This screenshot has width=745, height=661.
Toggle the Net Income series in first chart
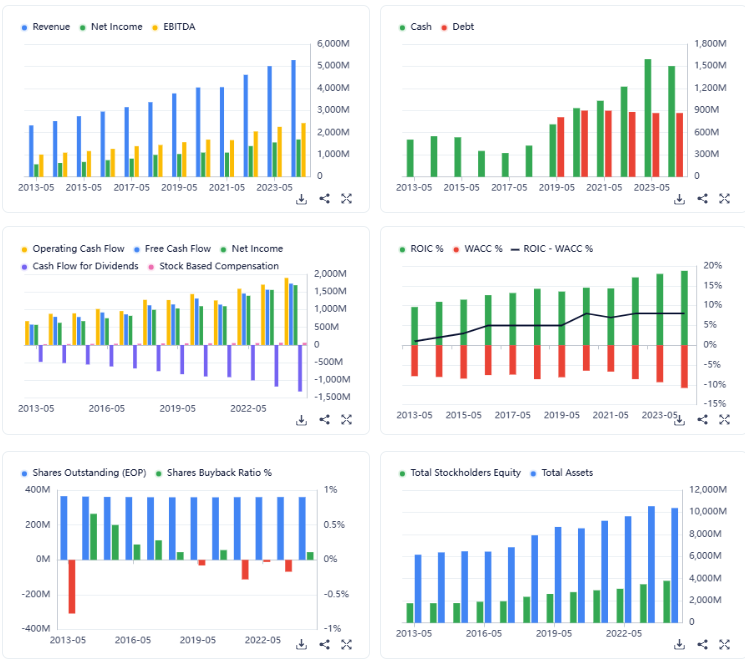tap(111, 27)
